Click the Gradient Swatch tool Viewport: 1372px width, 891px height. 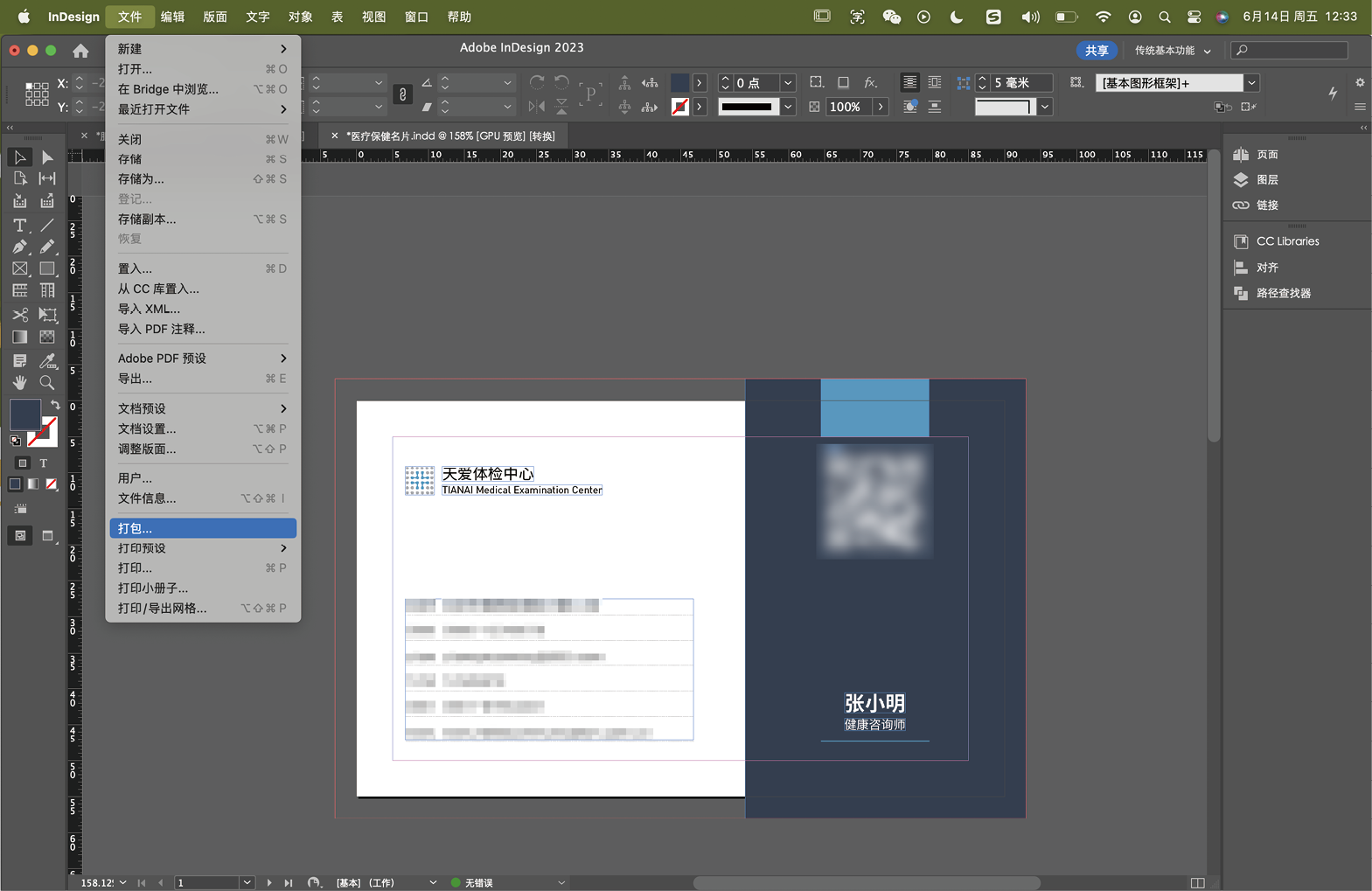click(19, 338)
